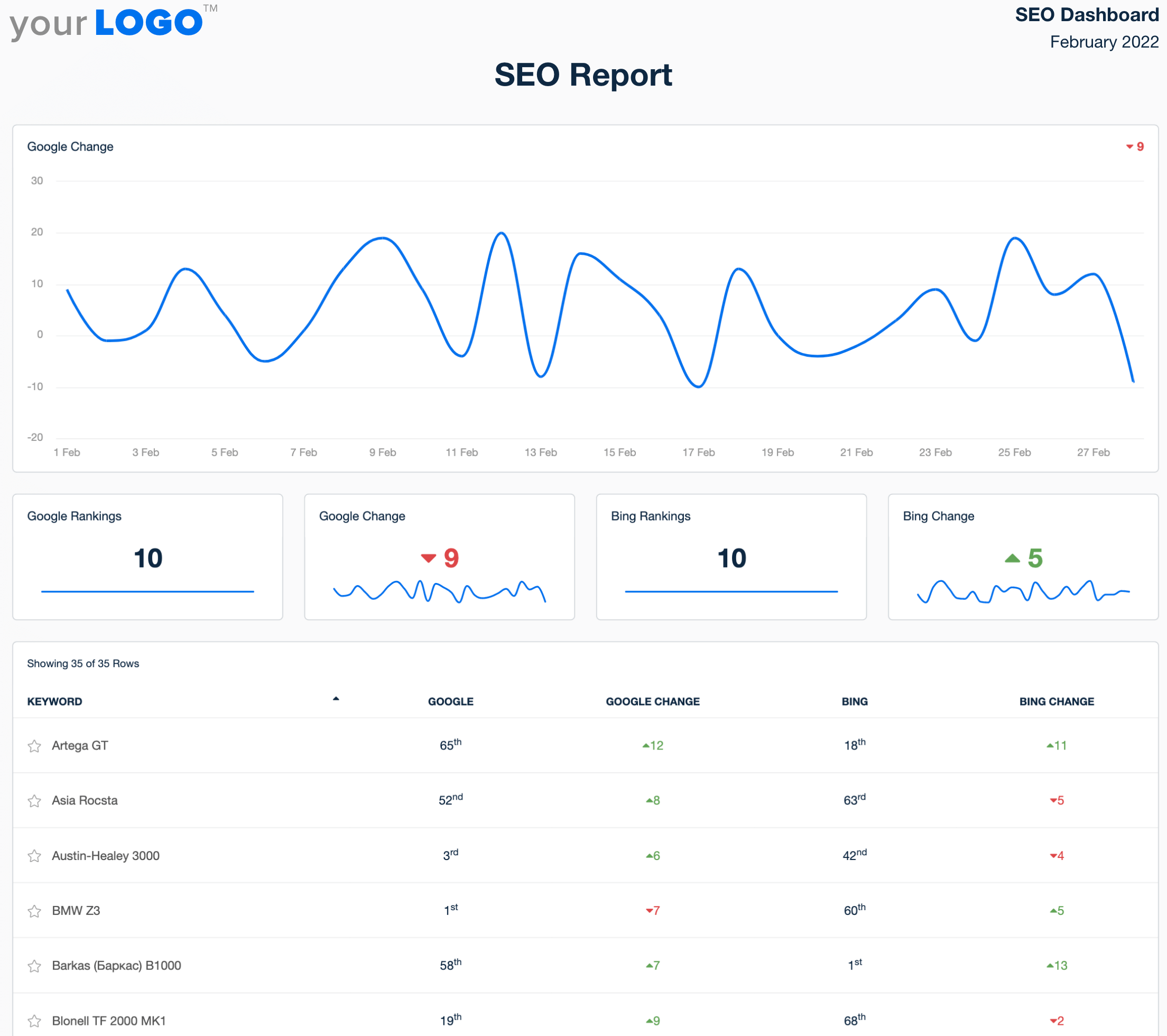1167x1036 pixels.
Task: Click the sort arrow on the KEYWORD column
Action: pyautogui.click(x=336, y=698)
